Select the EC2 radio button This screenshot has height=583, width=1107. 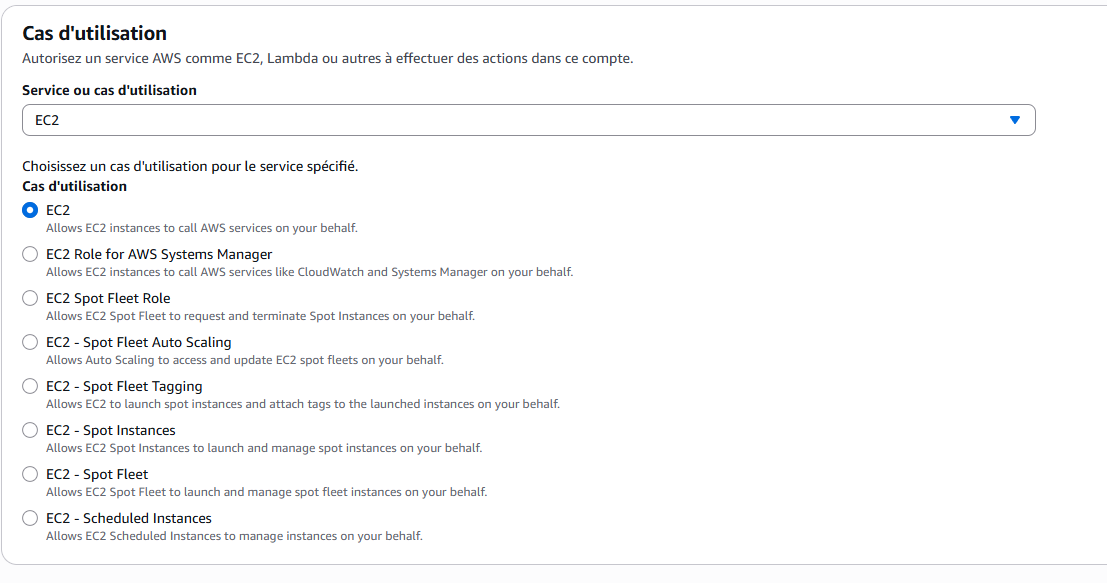pyautogui.click(x=30, y=210)
